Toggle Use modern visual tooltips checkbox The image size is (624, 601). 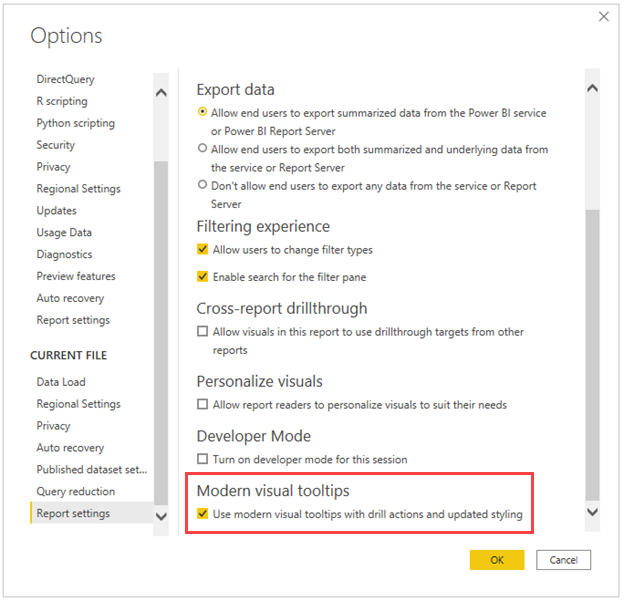(202, 513)
